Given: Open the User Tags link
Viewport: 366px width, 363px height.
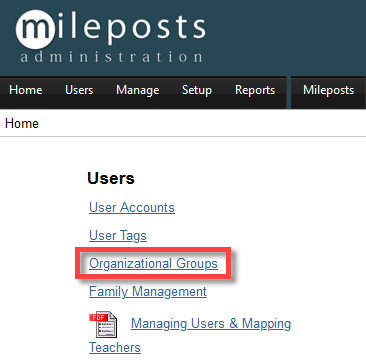Looking at the screenshot, I should pyautogui.click(x=118, y=236).
